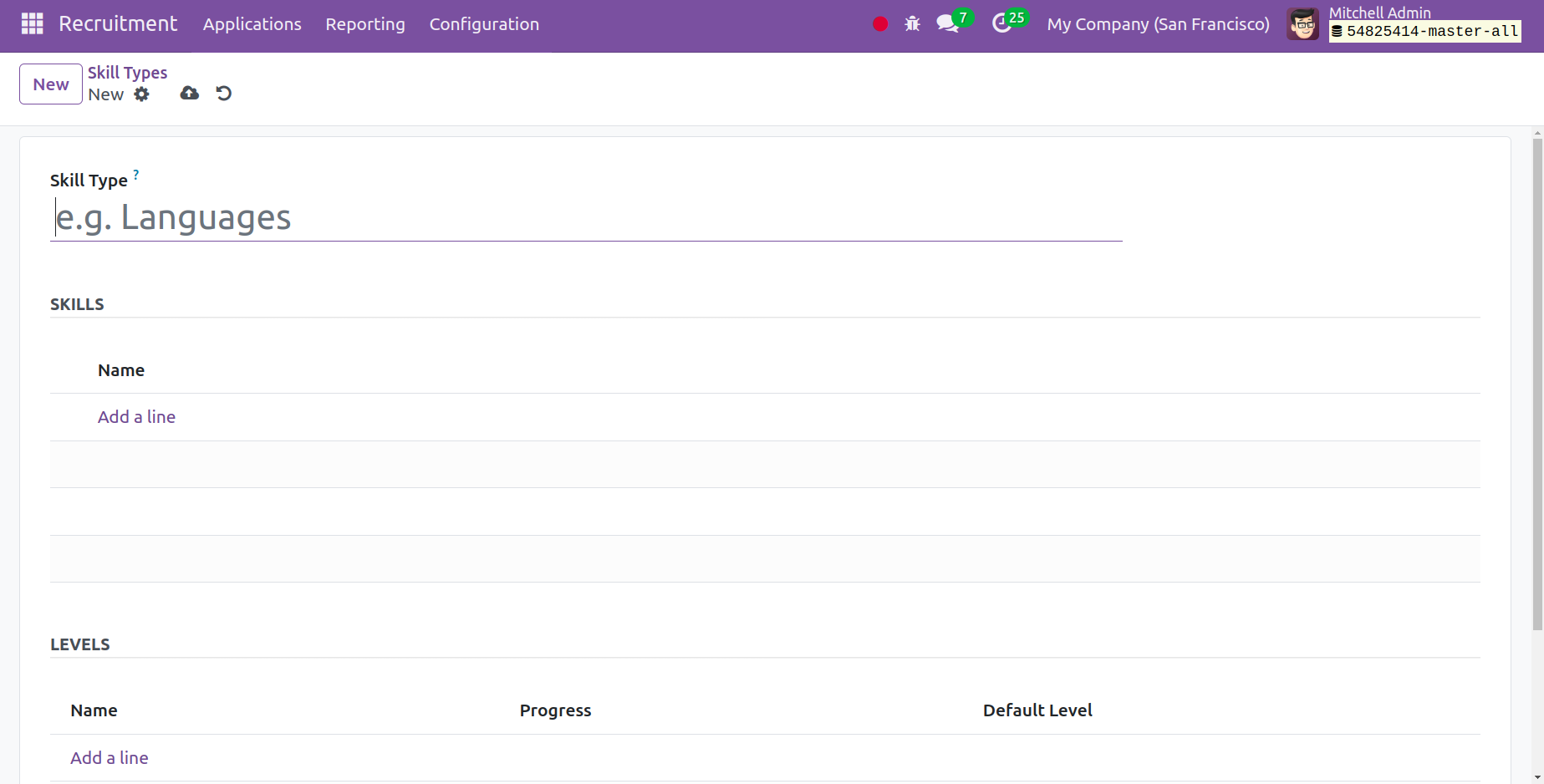
Task: Open My Company (San Francisco) switcher
Action: [1158, 24]
